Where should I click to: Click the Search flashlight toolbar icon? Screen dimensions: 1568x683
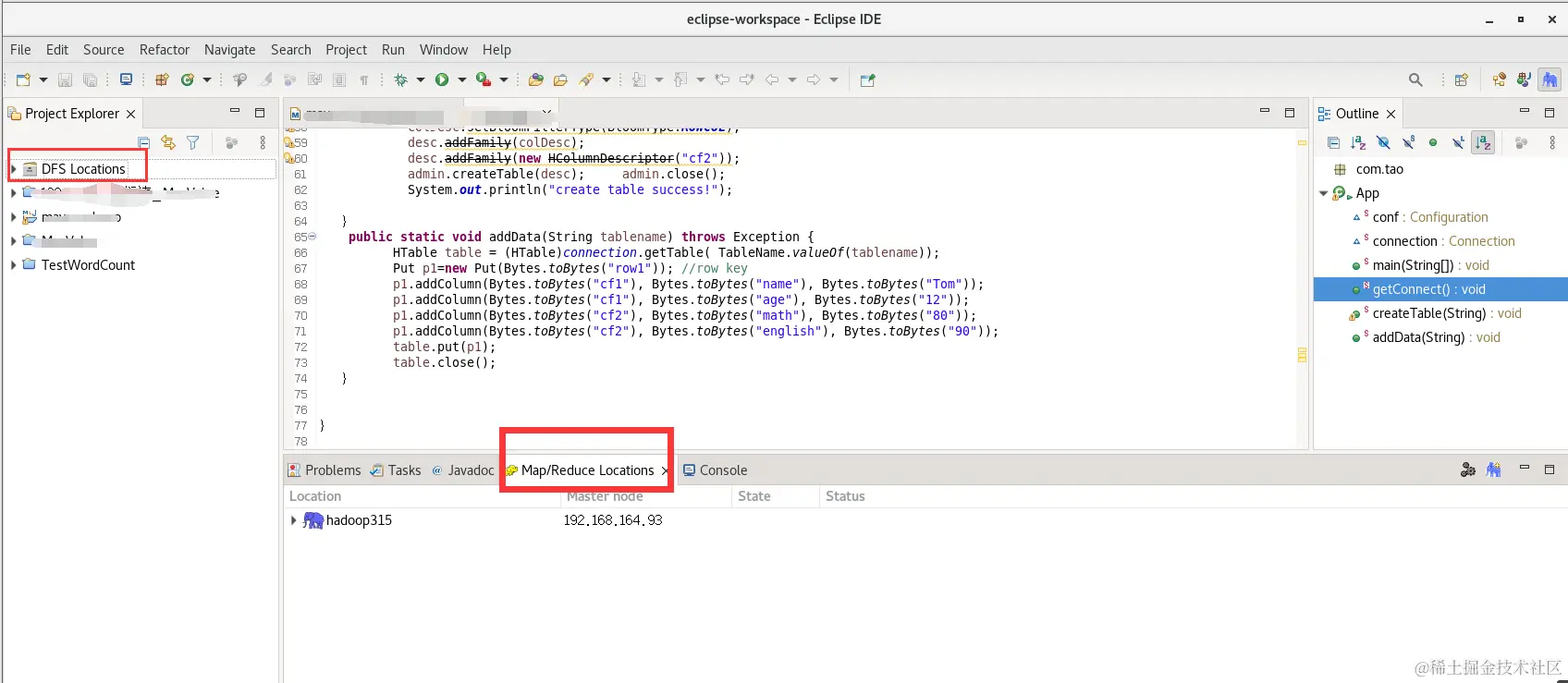pyautogui.click(x=586, y=80)
